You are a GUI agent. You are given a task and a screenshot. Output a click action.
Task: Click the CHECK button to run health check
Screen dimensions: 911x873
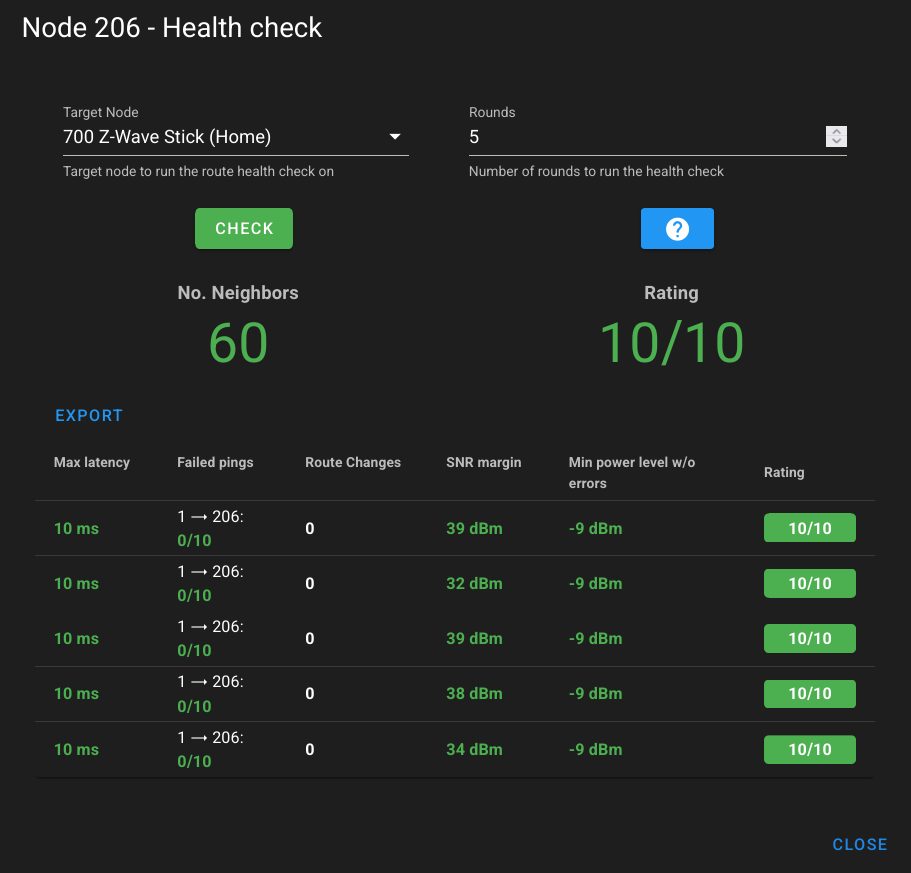pyautogui.click(x=243, y=228)
